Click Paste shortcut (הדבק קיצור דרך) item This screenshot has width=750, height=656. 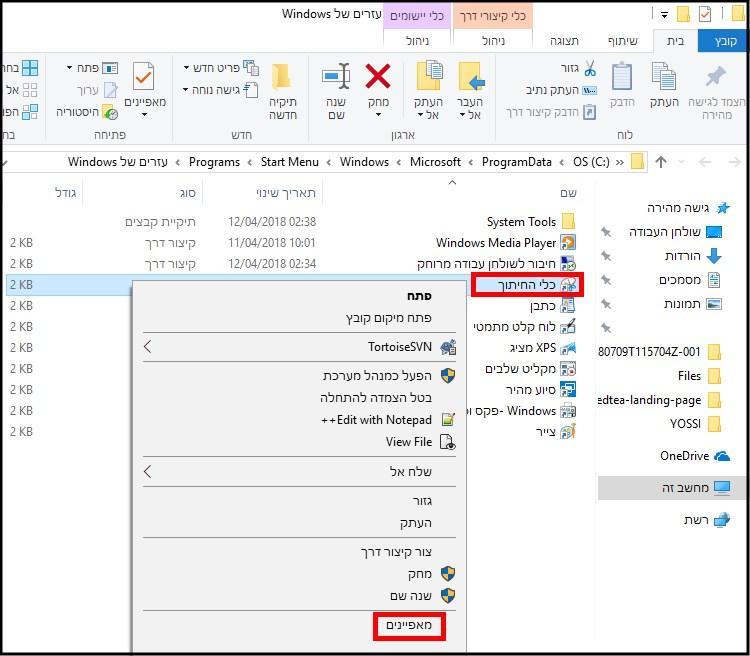click(x=551, y=112)
